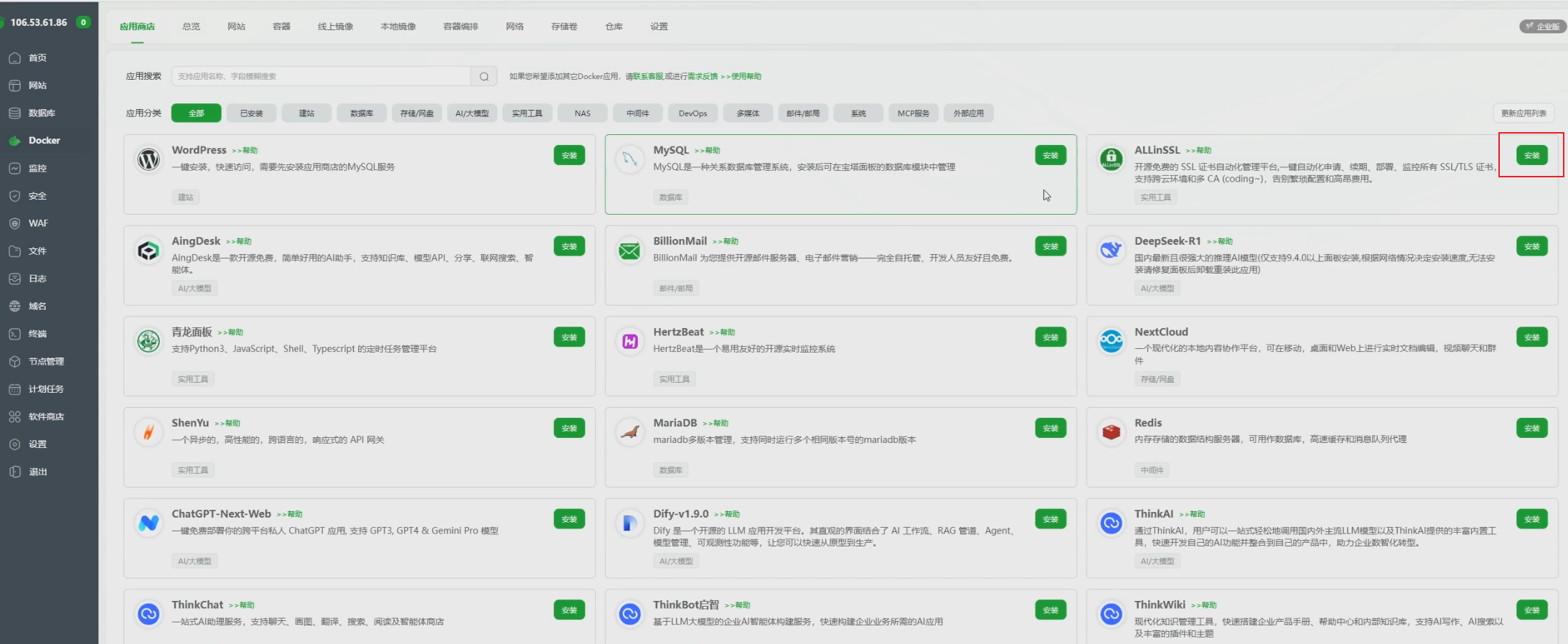Click the HertzBeat app logo
The width and height of the screenshot is (1568, 644).
tap(629, 341)
